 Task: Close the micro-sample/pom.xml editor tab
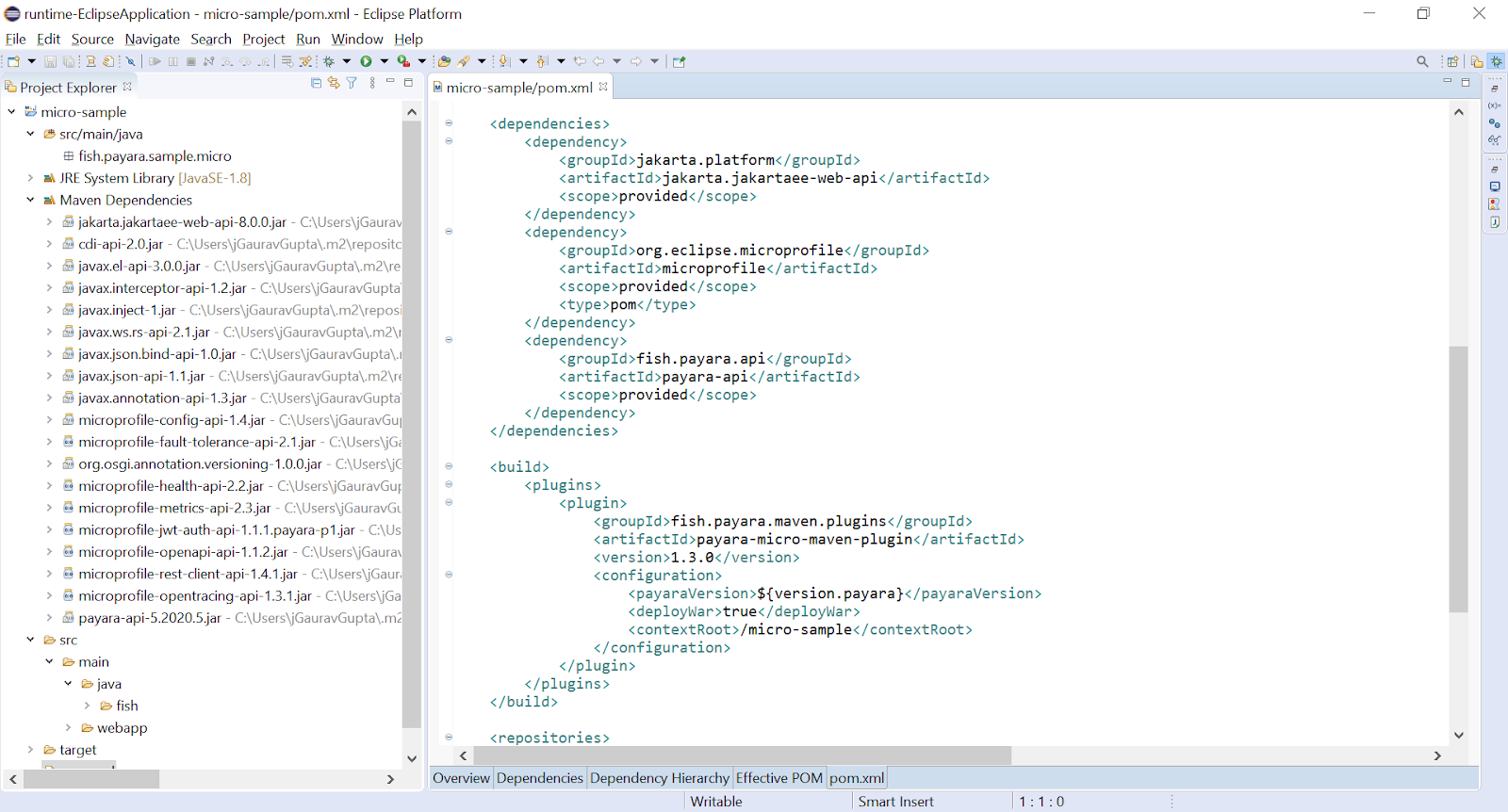[603, 87]
